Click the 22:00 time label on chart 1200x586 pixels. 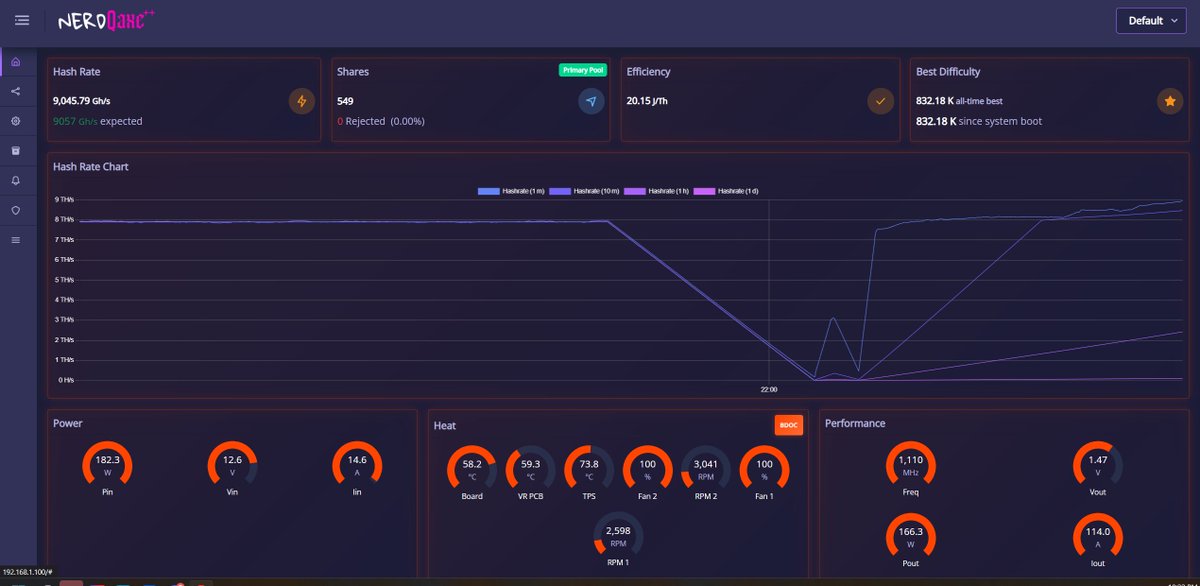768,389
